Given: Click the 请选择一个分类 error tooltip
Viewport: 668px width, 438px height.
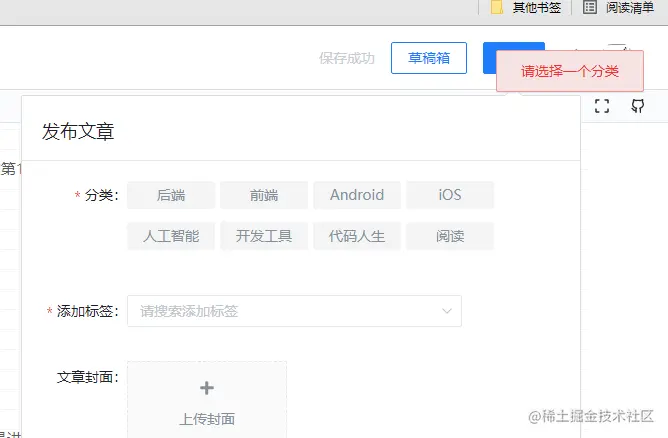Looking at the screenshot, I should click(570, 71).
